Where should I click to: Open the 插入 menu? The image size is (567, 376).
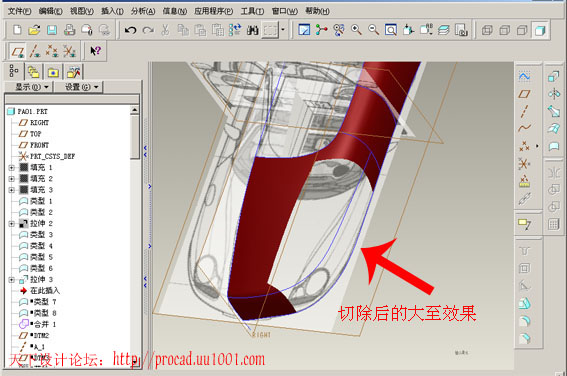[x=112, y=11]
